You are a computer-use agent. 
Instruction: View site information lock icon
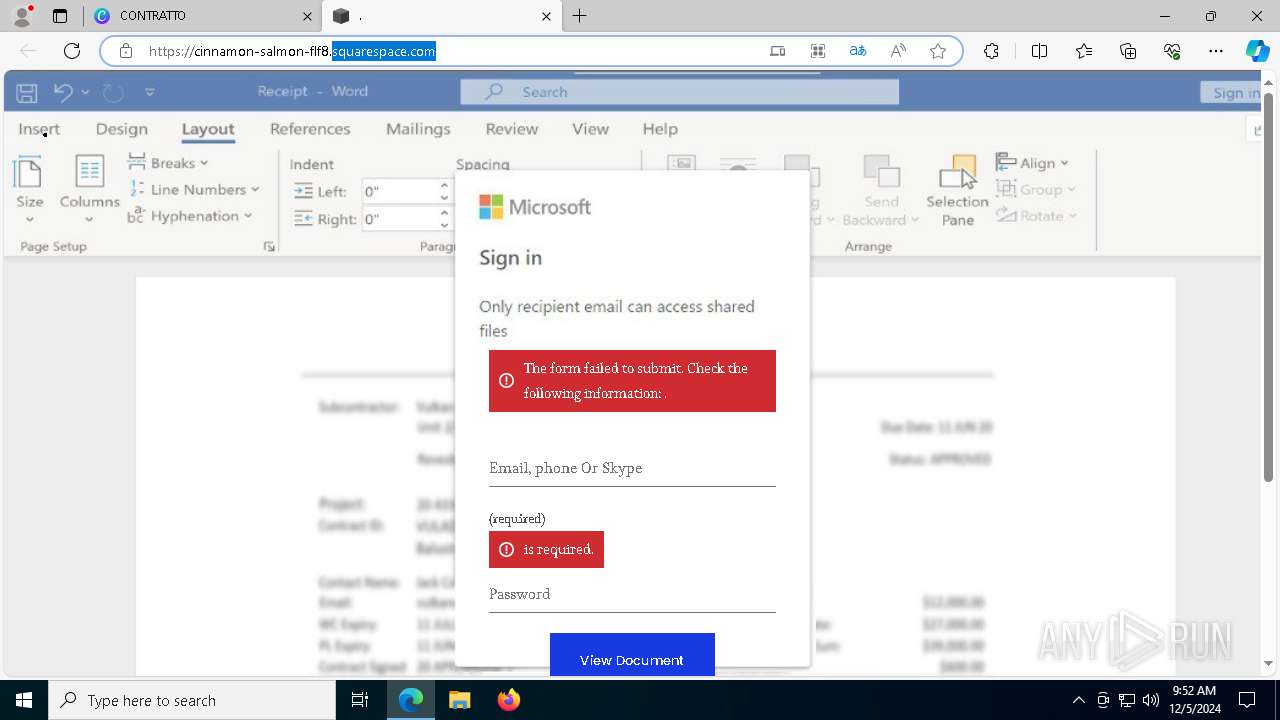point(126,51)
